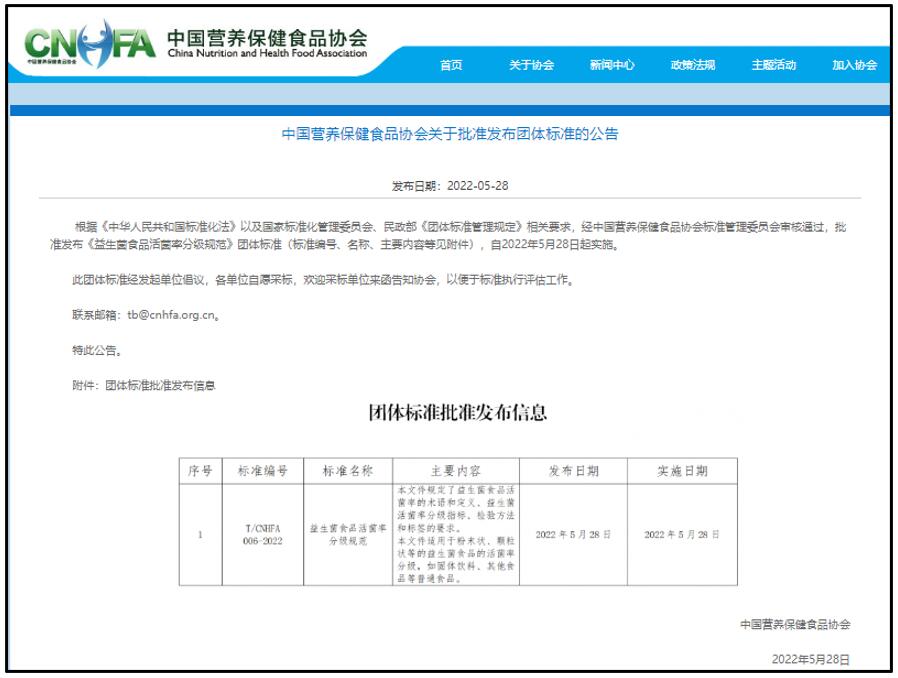Image resolution: width=898 pixels, height=678 pixels.
Task: Open the 主题活动 menu item
Action: pos(774,65)
